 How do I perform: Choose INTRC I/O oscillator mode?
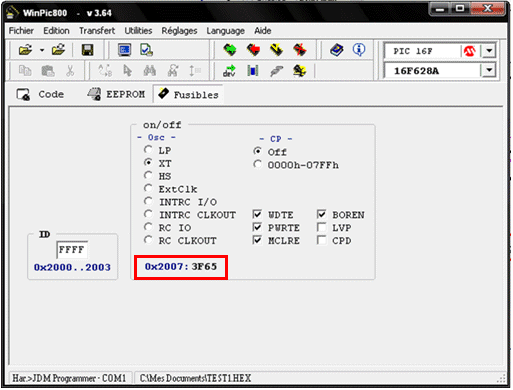pos(148,201)
